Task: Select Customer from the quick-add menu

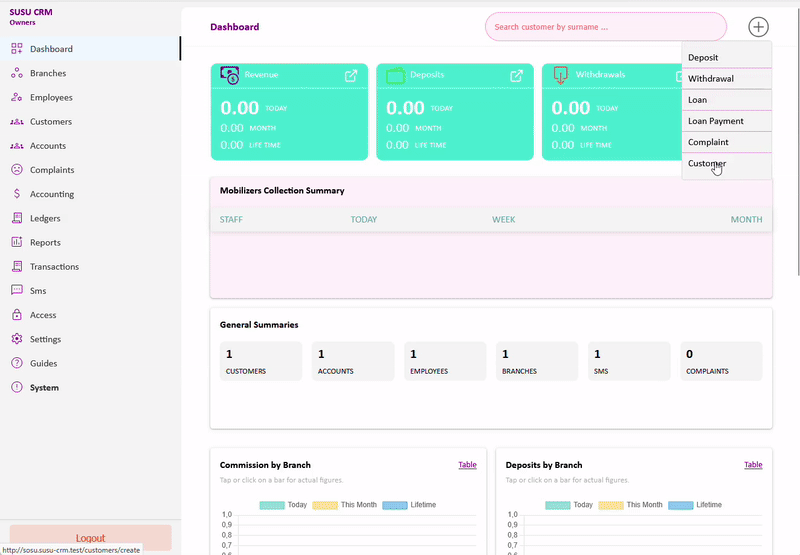Action: click(707, 164)
